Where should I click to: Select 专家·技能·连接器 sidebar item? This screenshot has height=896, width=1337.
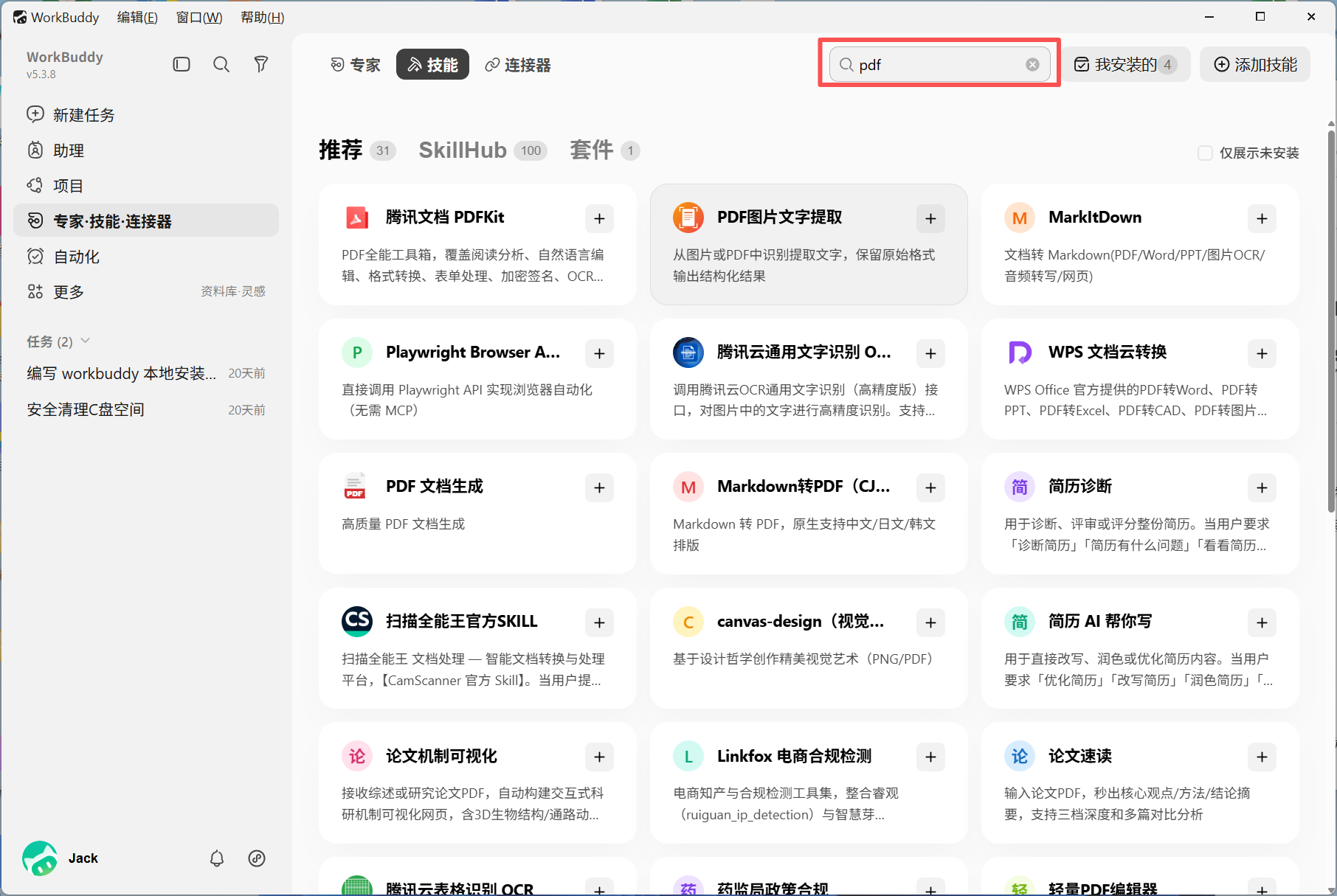[x=146, y=220]
